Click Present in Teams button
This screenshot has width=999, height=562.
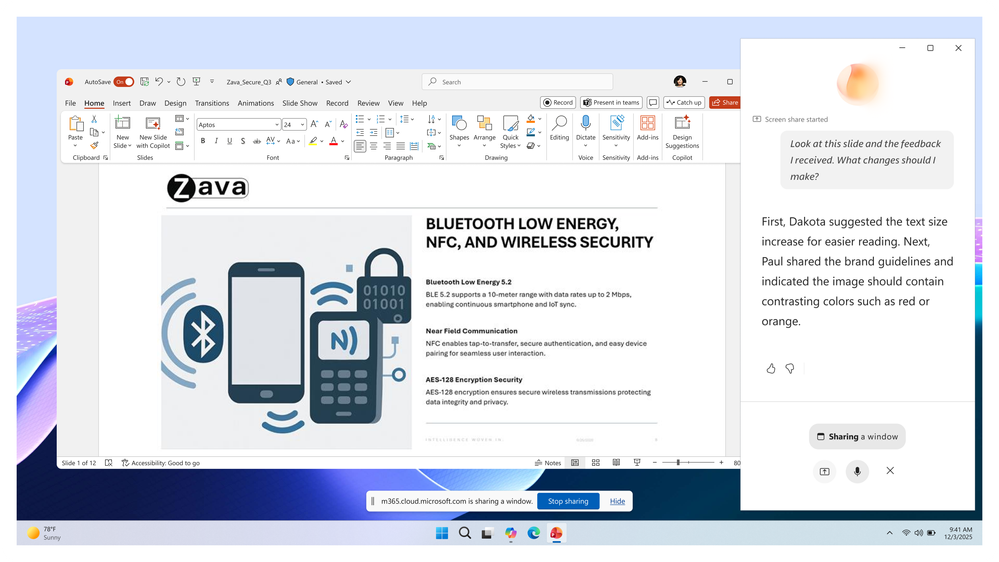[611, 103]
